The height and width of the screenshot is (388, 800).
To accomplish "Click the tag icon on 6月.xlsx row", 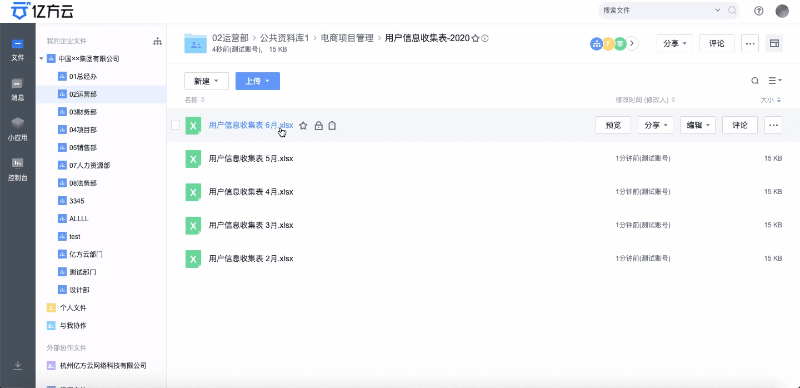I will click(x=332, y=126).
